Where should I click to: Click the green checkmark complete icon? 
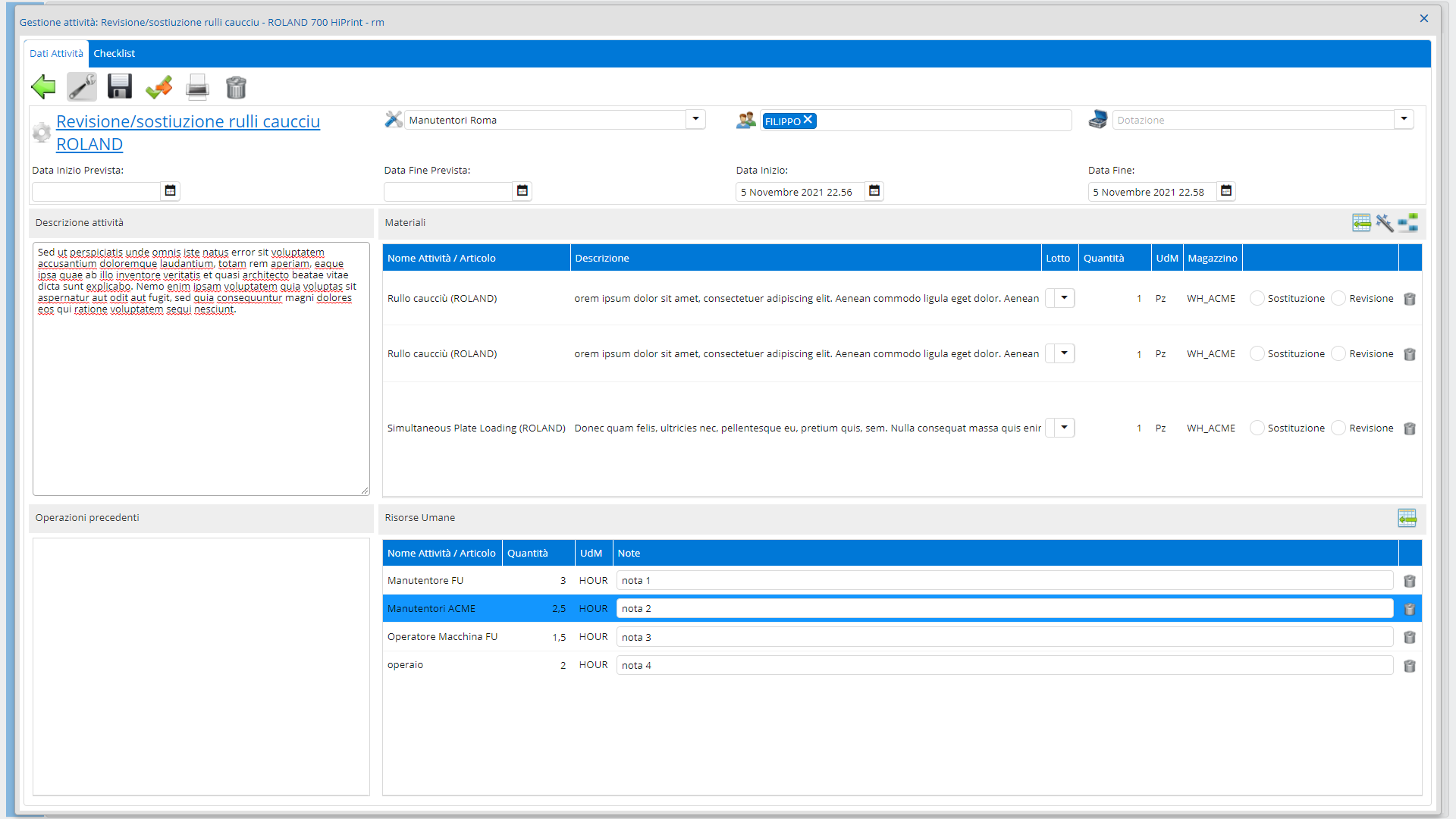158,87
